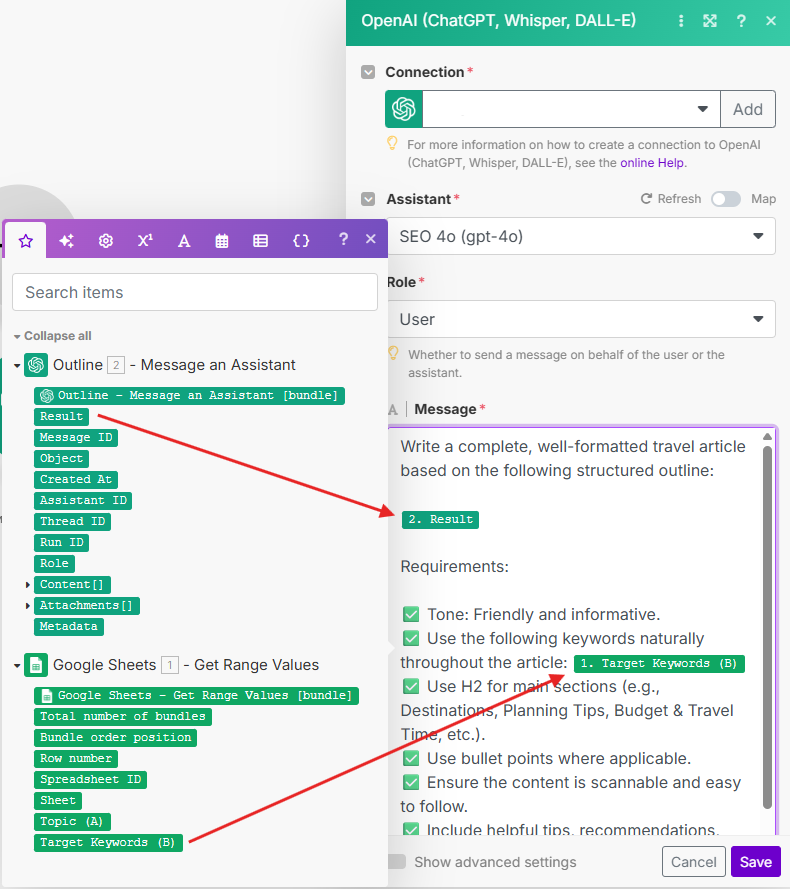This screenshot has height=889, width=790.
Task: Select Bundle order position pill
Action: 115,737
